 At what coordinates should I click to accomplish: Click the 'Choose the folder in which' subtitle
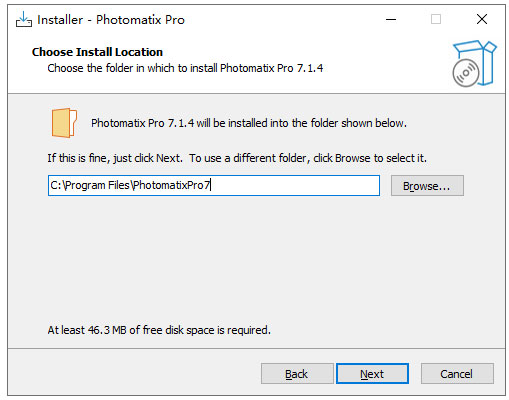point(185,68)
